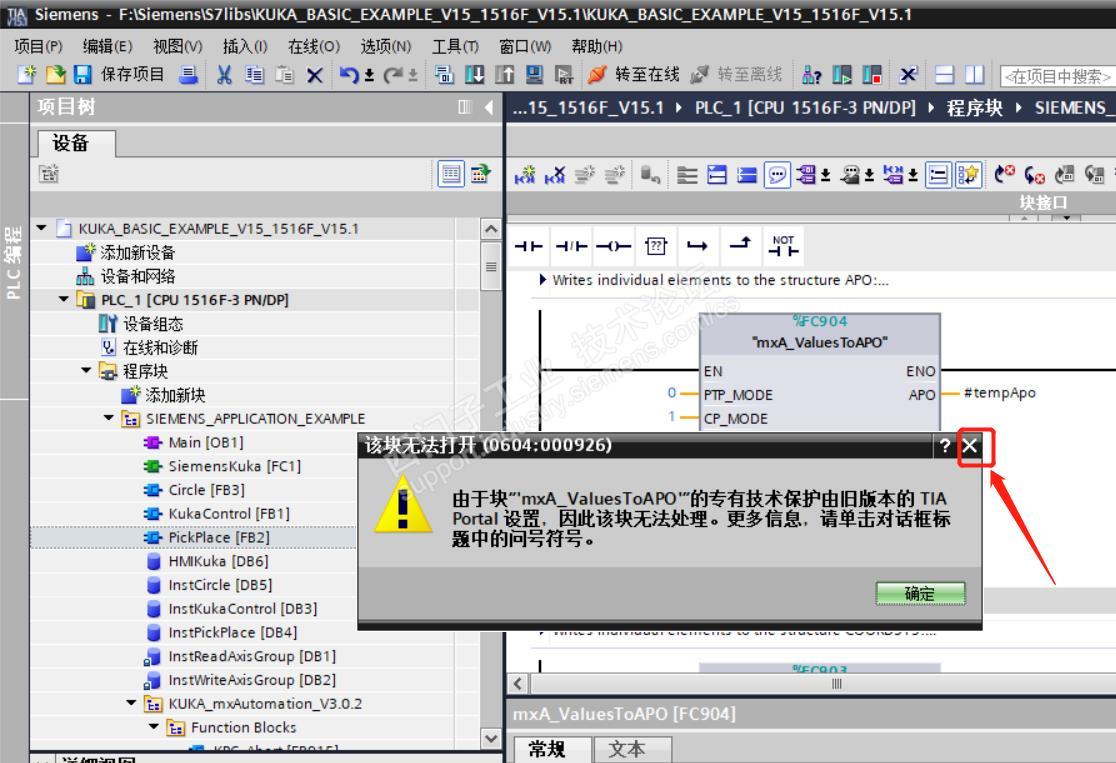This screenshot has width=1116, height=763.
Task: Collapse KUKA_BASIC_EXAMPLE project root node
Action: pyautogui.click(x=42, y=228)
